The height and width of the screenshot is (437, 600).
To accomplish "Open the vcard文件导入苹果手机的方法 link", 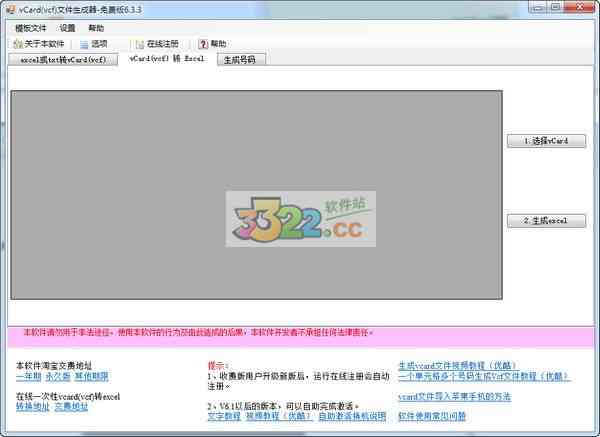I will click(455, 396).
